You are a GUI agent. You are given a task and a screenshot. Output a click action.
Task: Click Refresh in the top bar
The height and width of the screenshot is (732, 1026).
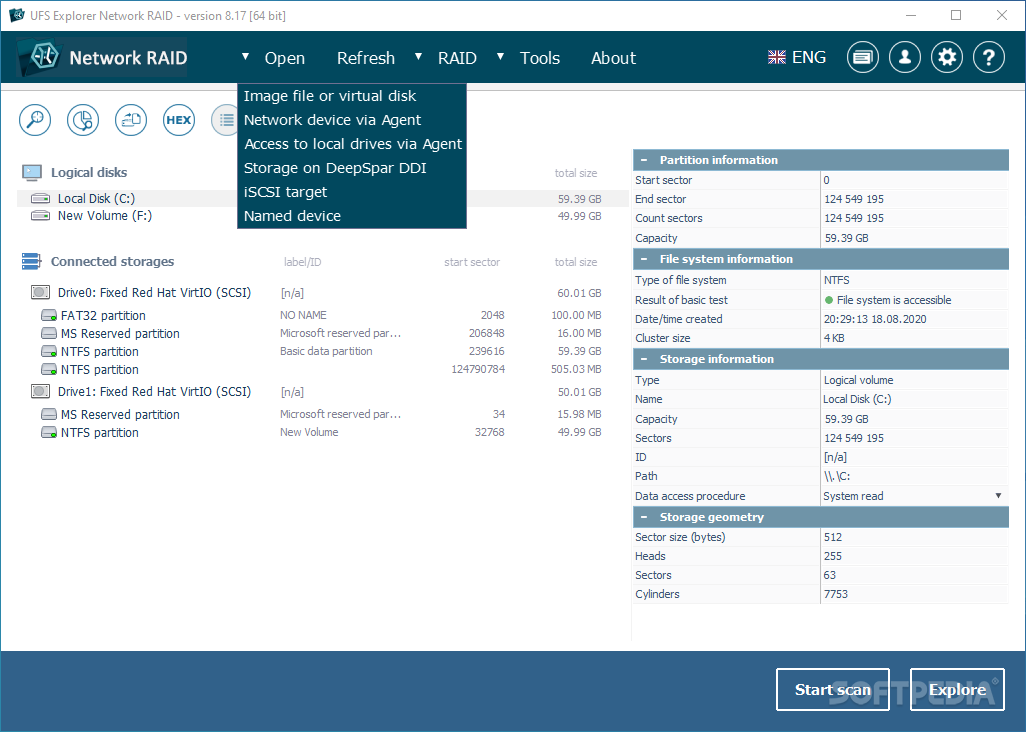click(366, 58)
